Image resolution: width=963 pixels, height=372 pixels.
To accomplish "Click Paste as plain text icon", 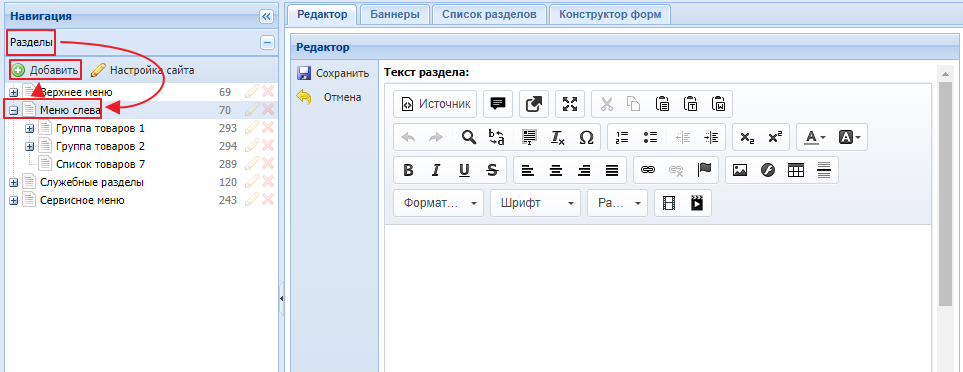I will [691, 104].
